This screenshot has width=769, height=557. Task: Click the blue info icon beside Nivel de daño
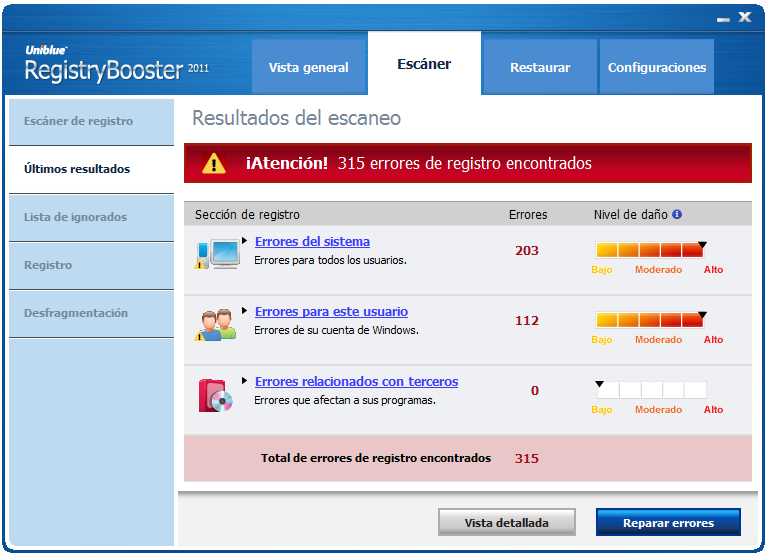coord(677,214)
